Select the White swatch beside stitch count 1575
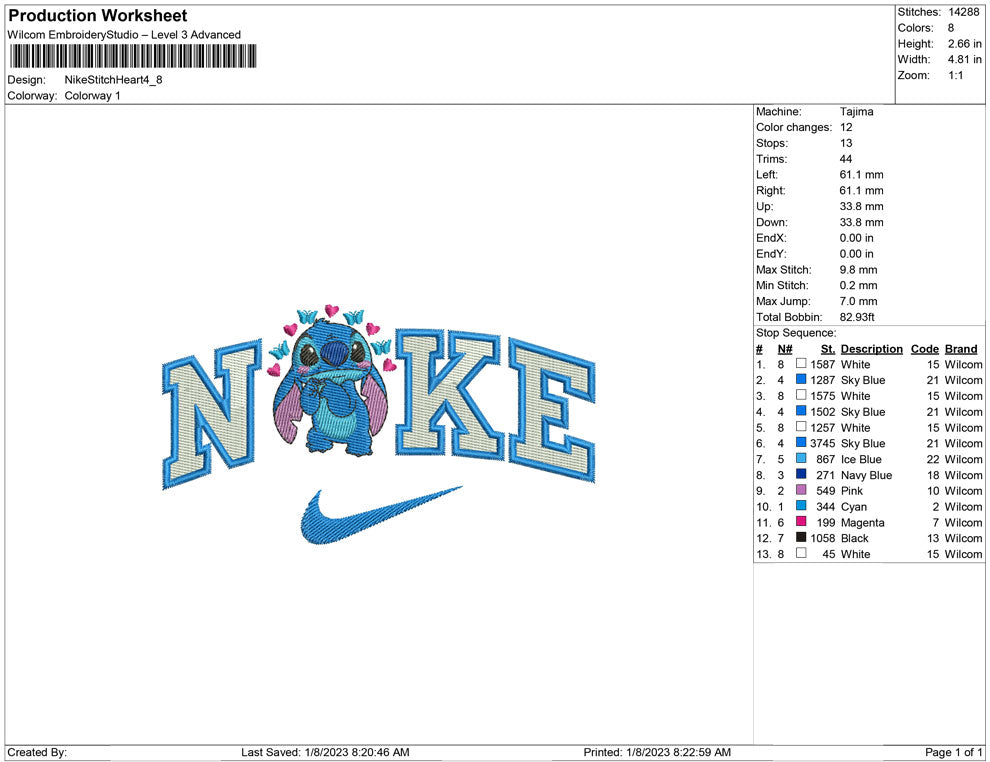Viewport: 990px width, 762px height. (x=801, y=395)
